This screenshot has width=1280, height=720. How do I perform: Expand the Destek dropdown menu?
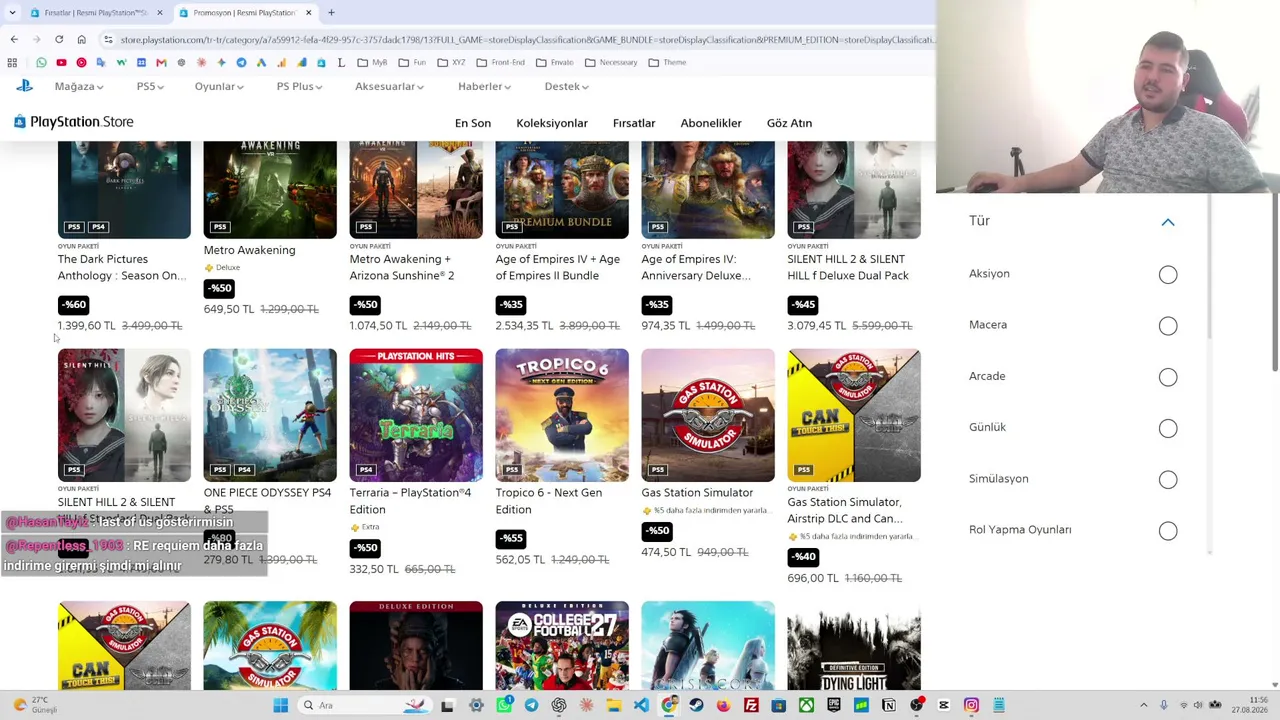(x=566, y=86)
